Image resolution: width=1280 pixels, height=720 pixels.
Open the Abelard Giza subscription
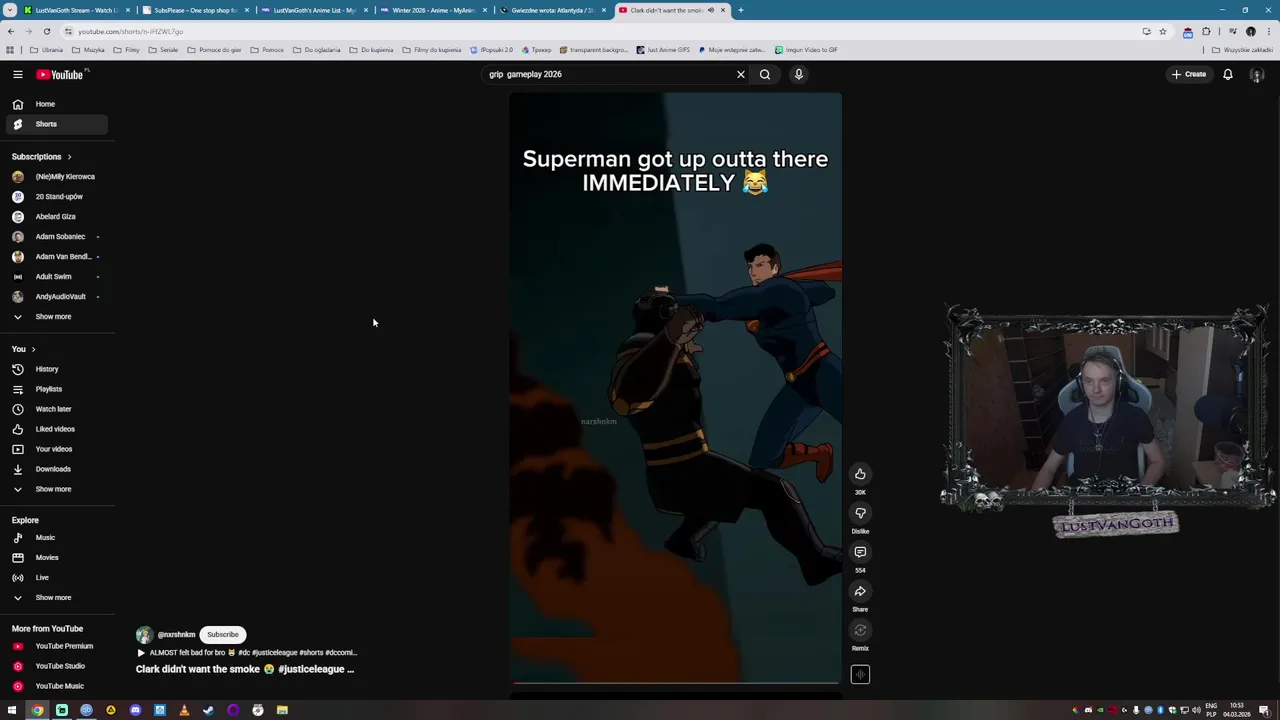click(x=55, y=217)
